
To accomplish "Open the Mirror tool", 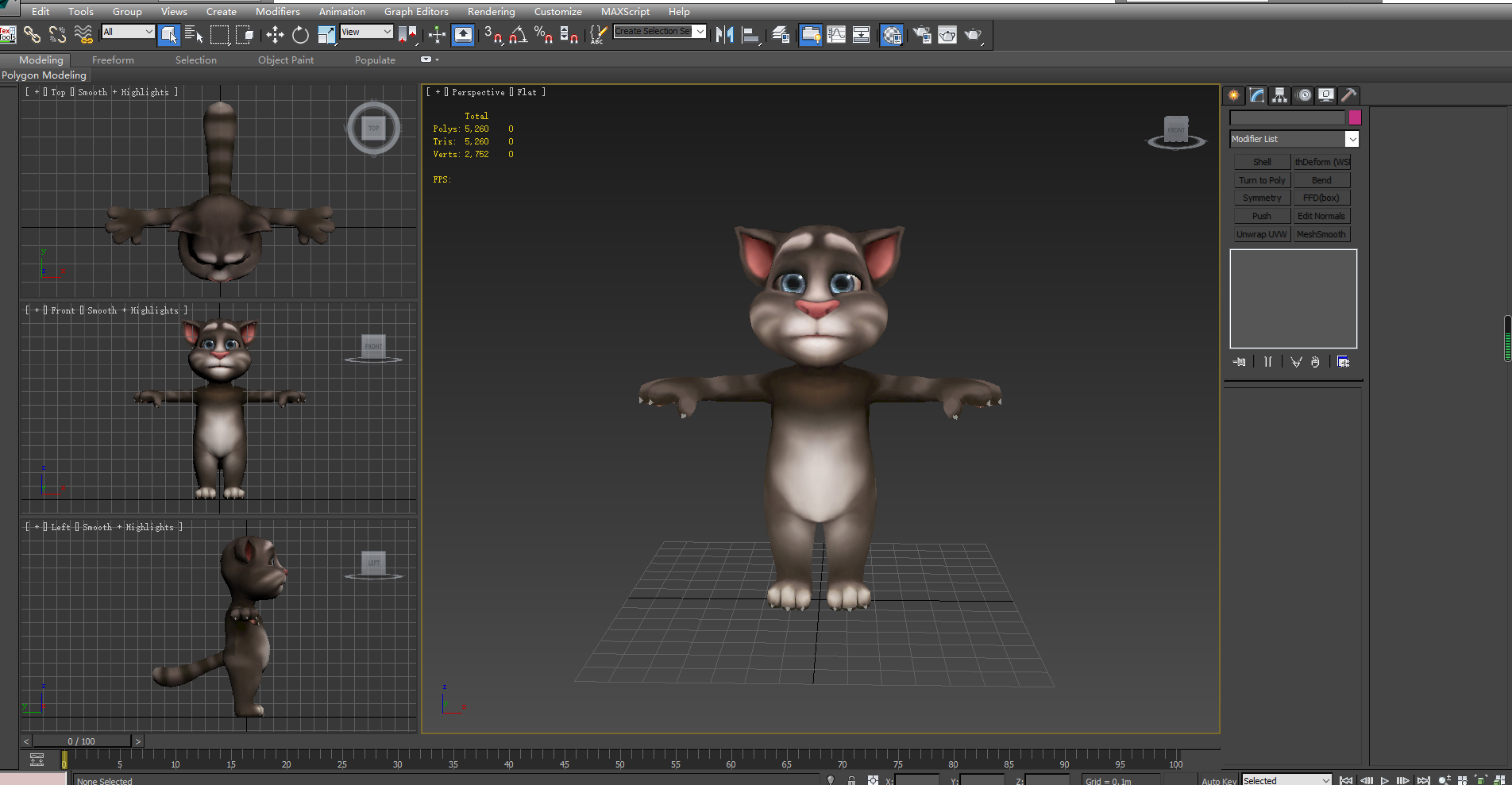I will pos(724,34).
